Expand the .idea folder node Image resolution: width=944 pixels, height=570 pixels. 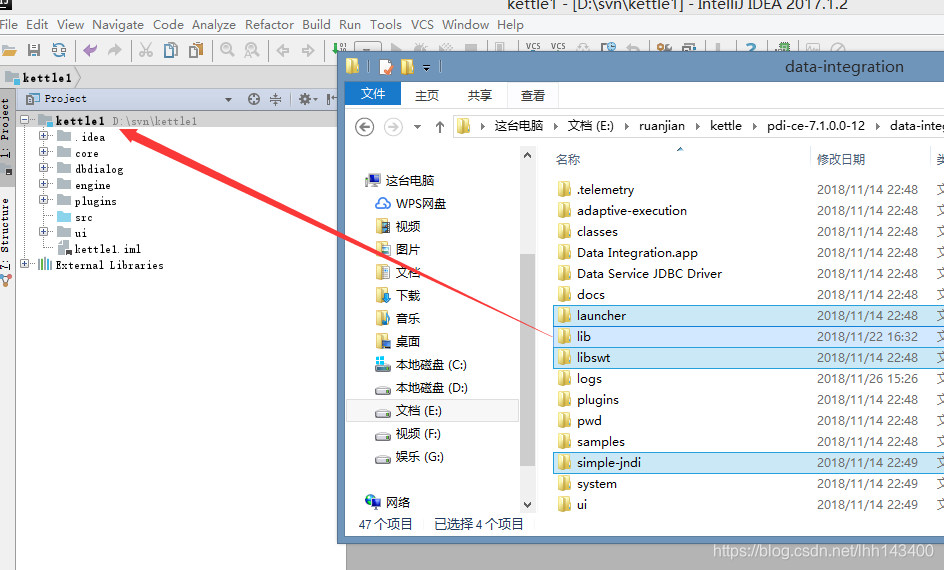coord(43,136)
